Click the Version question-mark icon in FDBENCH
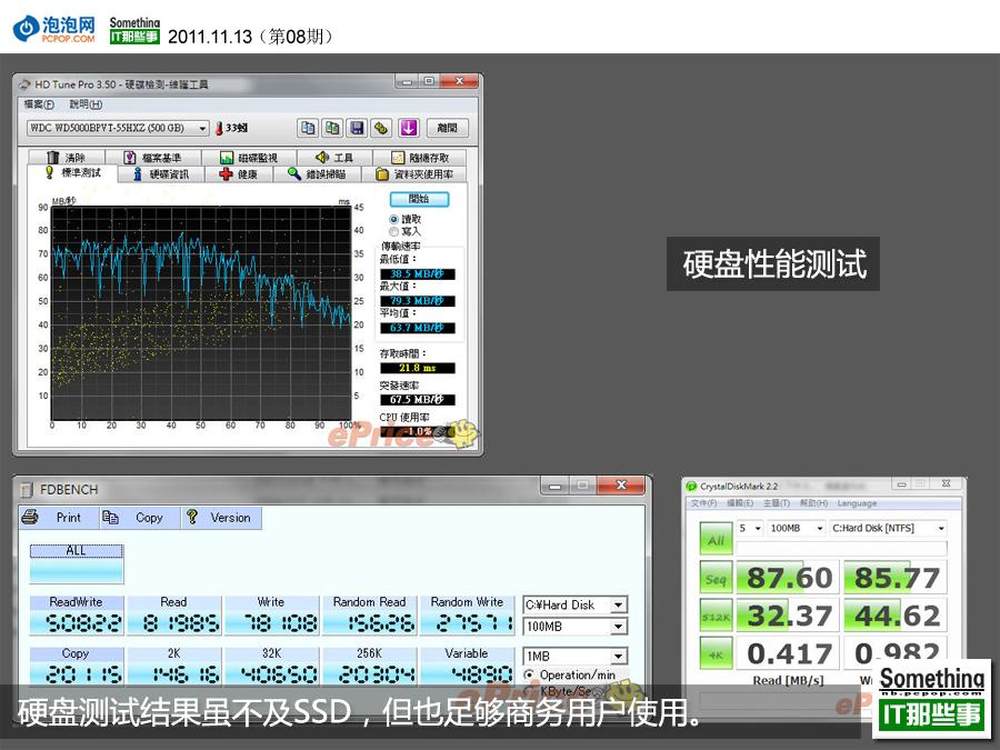1000x750 pixels. point(191,517)
